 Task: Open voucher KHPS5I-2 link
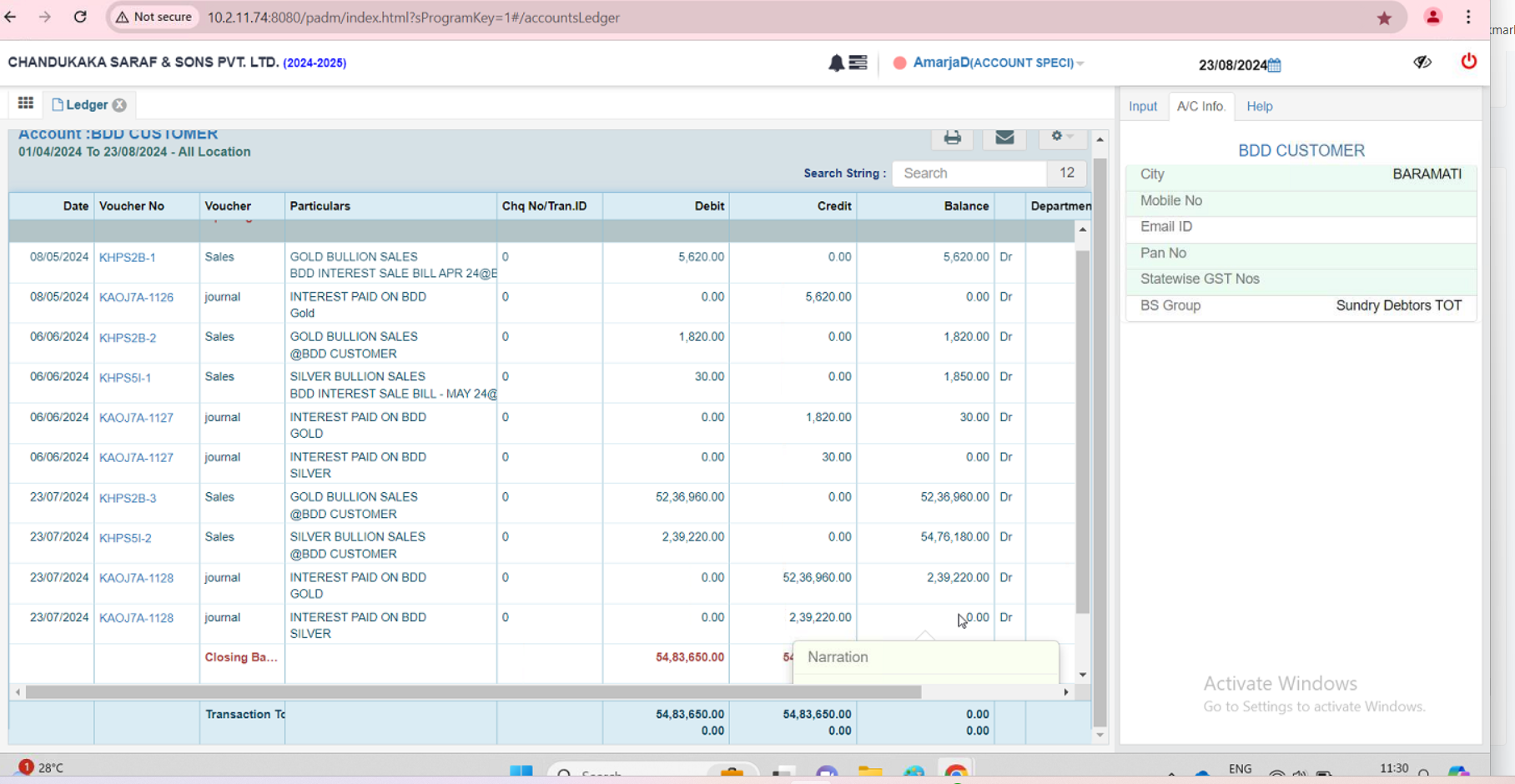(x=125, y=538)
